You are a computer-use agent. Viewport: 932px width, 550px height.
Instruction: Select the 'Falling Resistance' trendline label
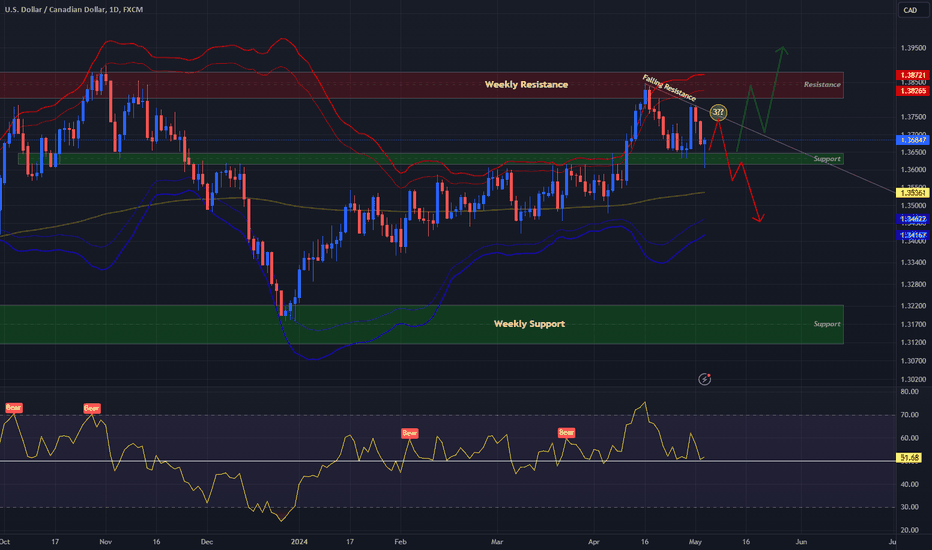(x=669, y=87)
